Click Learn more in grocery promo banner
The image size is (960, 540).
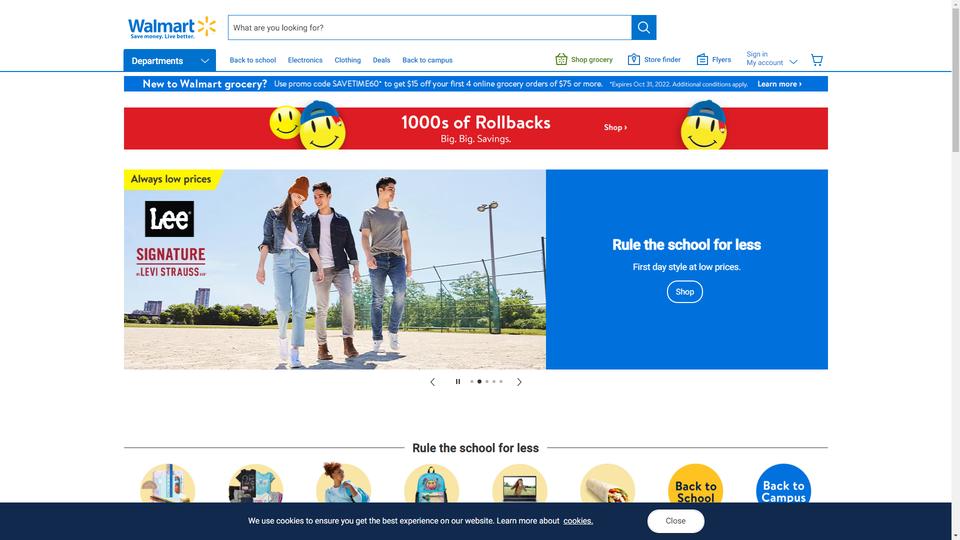tap(779, 84)
